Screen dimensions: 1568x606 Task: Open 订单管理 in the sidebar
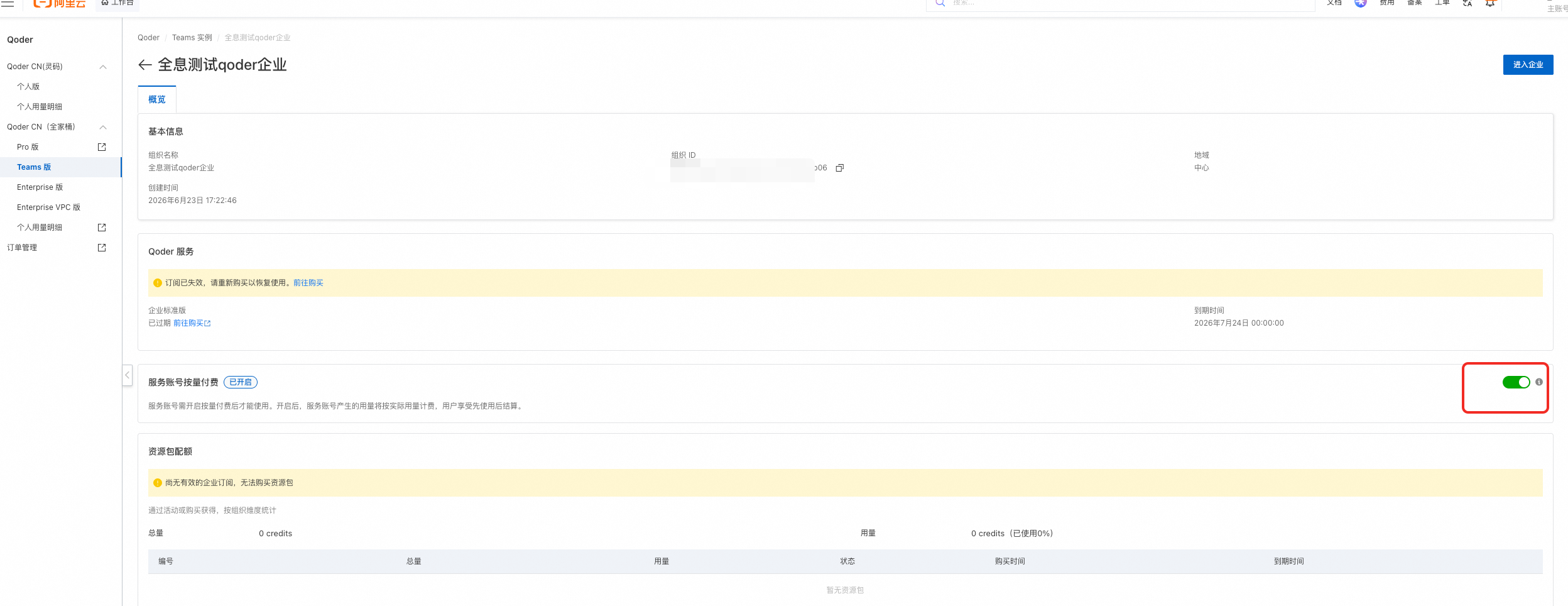22,248
